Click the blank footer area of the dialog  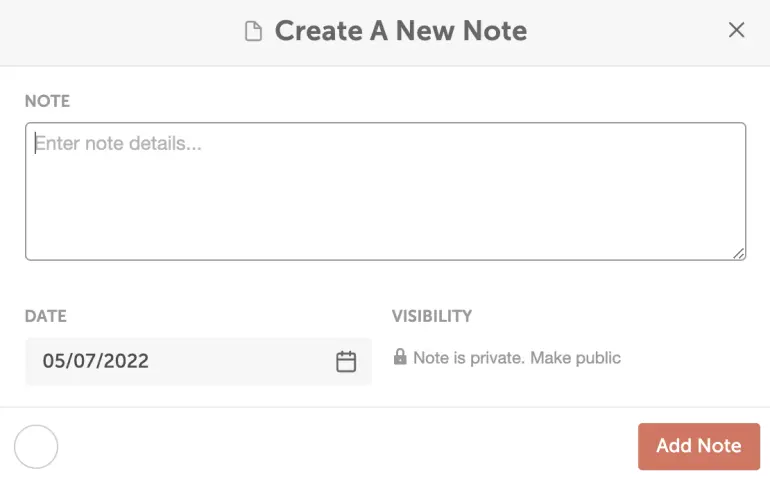click(340, 446)
